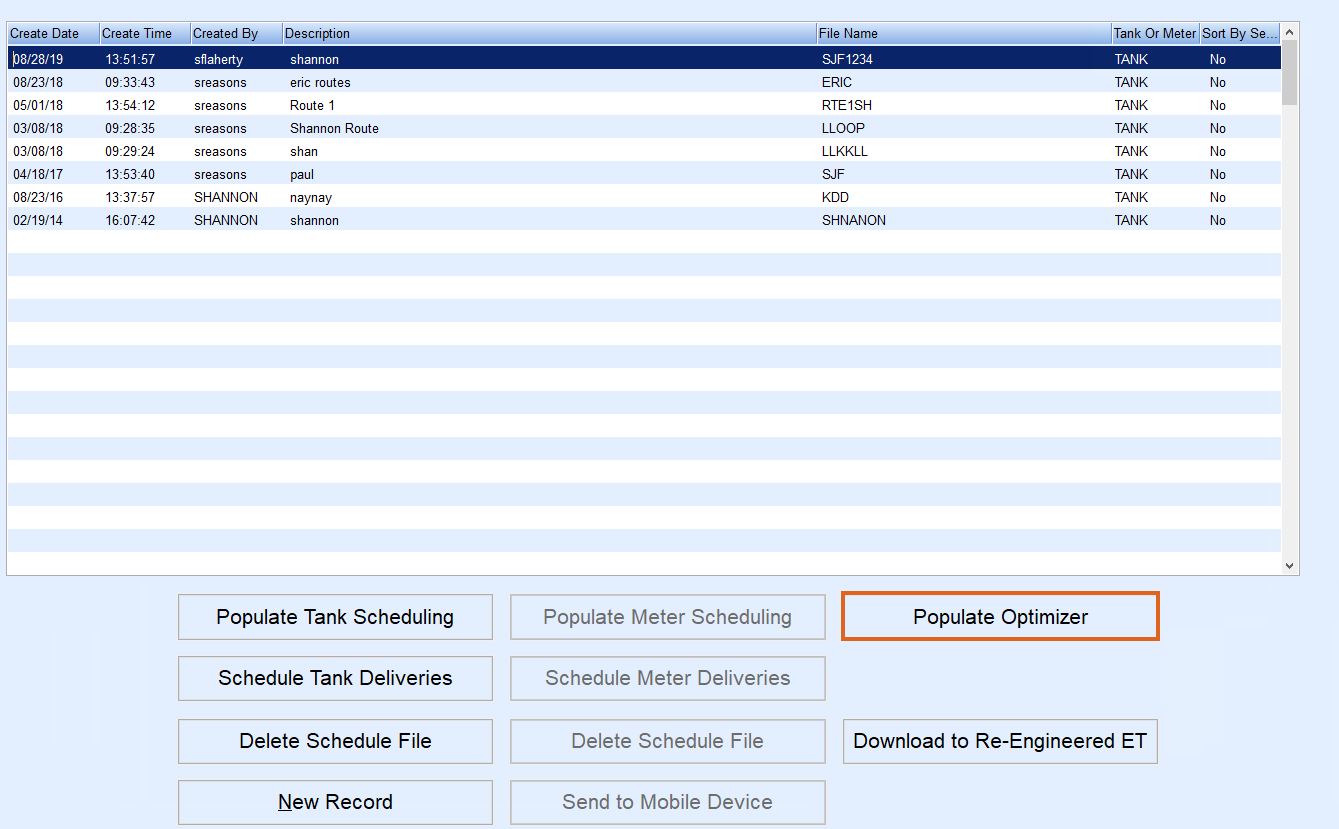
Task: Click the Populate Tank Scheduling button
Action: [x=335, y=617]
